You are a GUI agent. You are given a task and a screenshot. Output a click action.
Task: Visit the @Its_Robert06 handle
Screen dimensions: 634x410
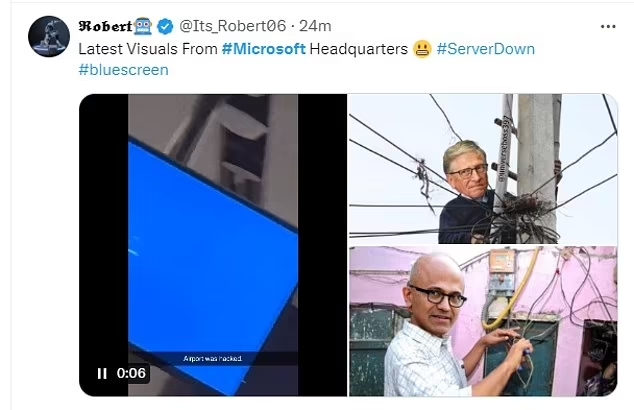232,26
